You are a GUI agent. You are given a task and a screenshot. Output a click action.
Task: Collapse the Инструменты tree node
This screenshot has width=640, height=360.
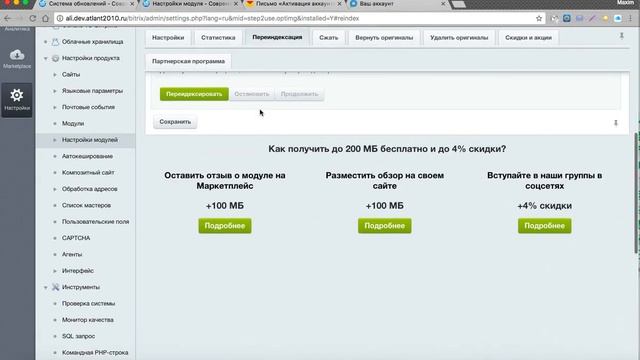pyautogui.click(x=45, y=287)
